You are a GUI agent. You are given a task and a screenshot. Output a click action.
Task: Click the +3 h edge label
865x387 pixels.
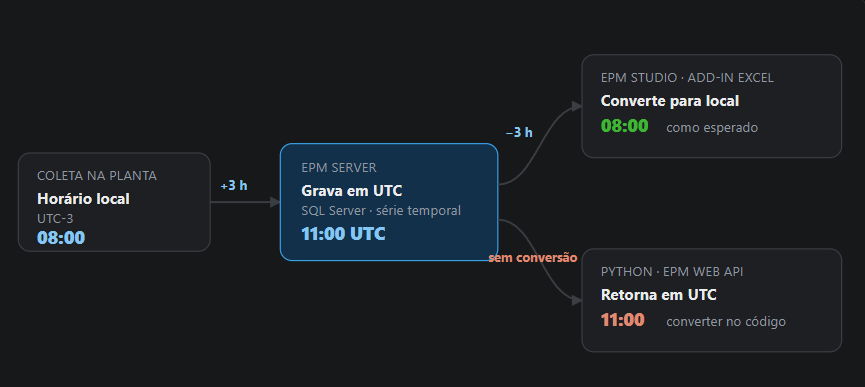click(x=234, y=186)
